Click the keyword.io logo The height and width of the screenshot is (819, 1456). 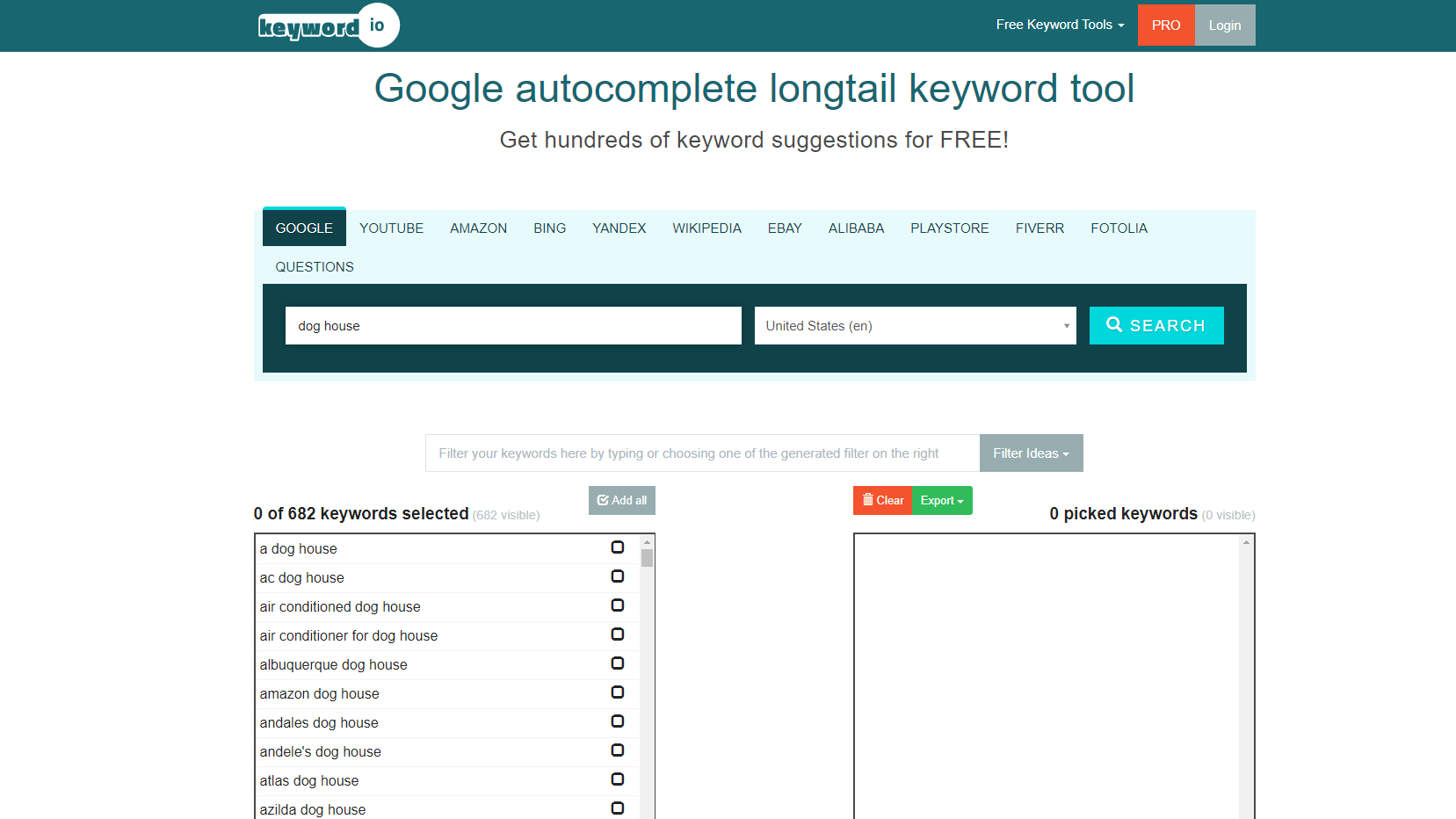click(329, 25)
